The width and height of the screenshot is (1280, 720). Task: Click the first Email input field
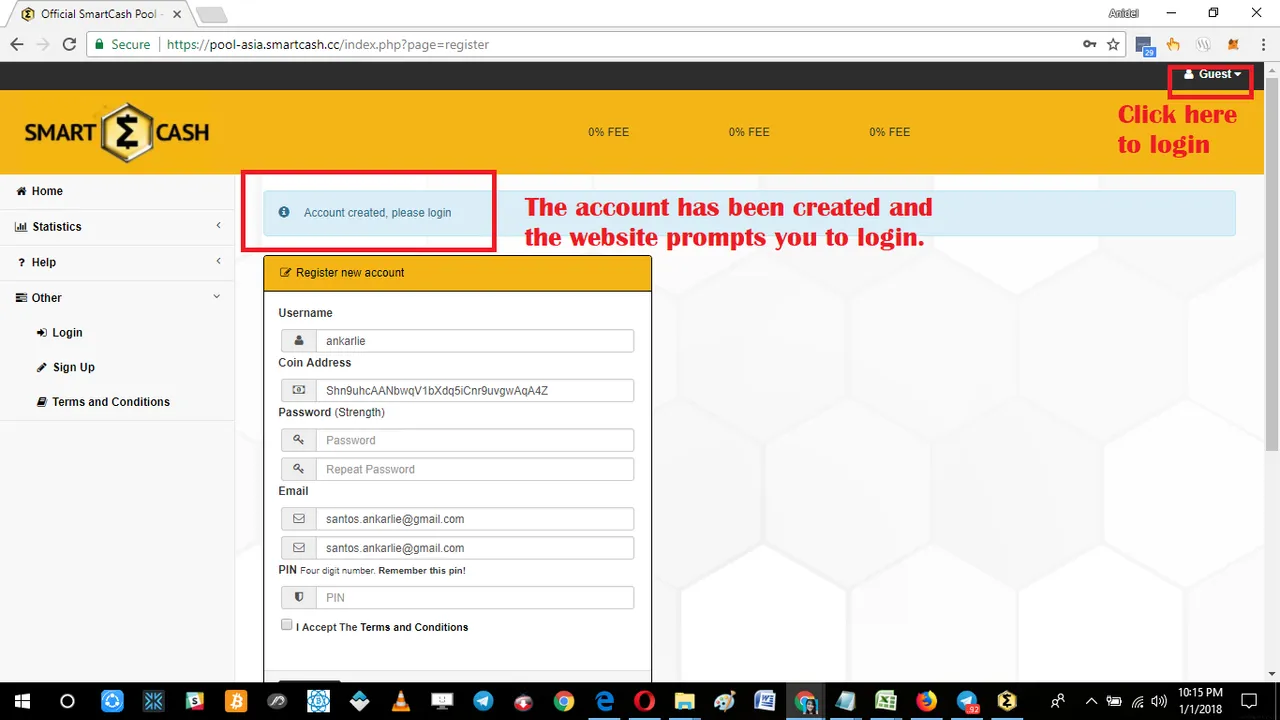point(474,519)
